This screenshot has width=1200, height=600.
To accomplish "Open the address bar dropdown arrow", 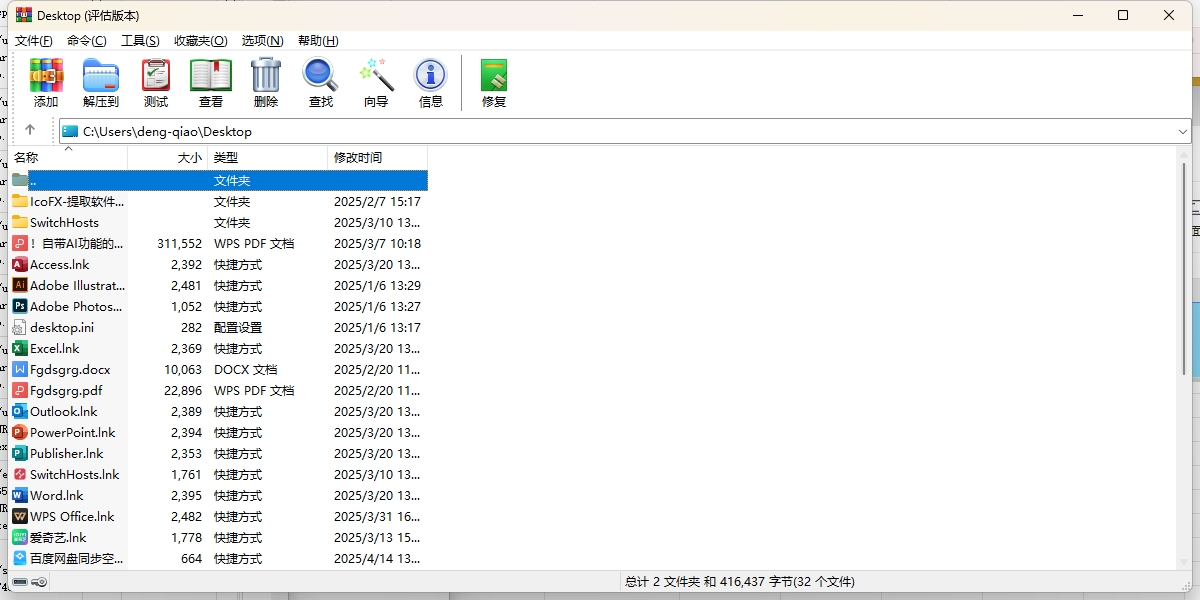I will click(x=1183, y=131).
